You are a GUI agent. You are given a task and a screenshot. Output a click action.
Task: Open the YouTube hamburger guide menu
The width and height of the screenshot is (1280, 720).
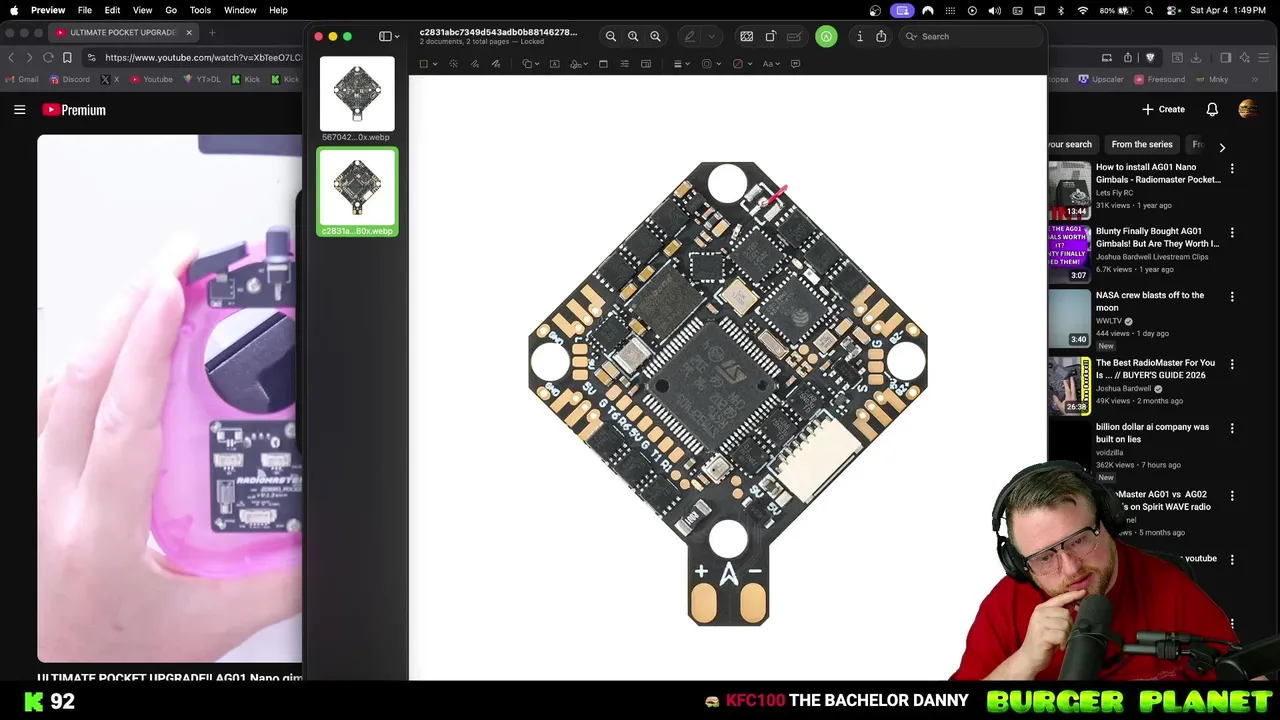click(19, 110)
